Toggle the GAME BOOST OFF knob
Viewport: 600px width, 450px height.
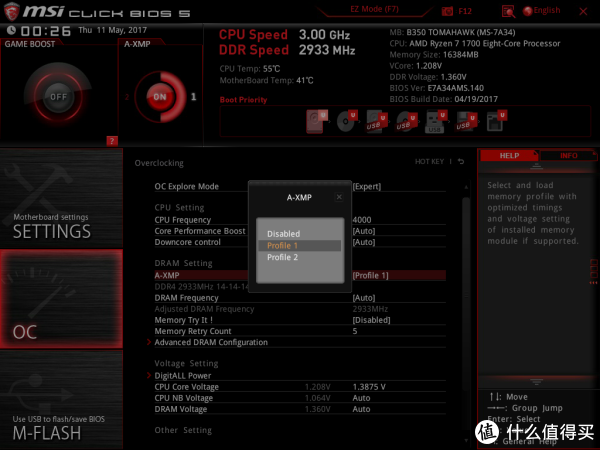coord(58,97)
